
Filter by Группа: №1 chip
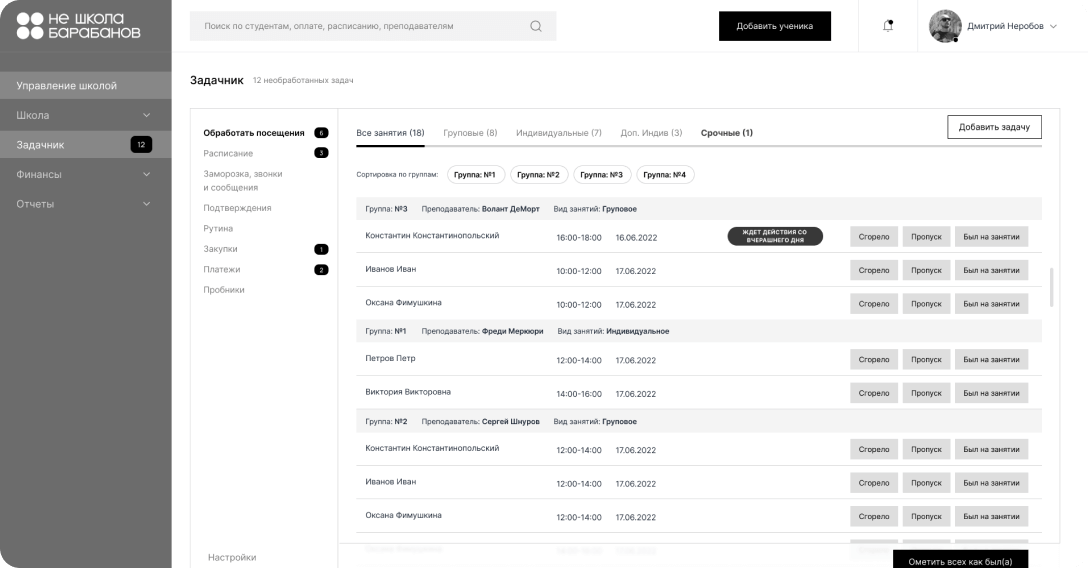pos(475,175)
